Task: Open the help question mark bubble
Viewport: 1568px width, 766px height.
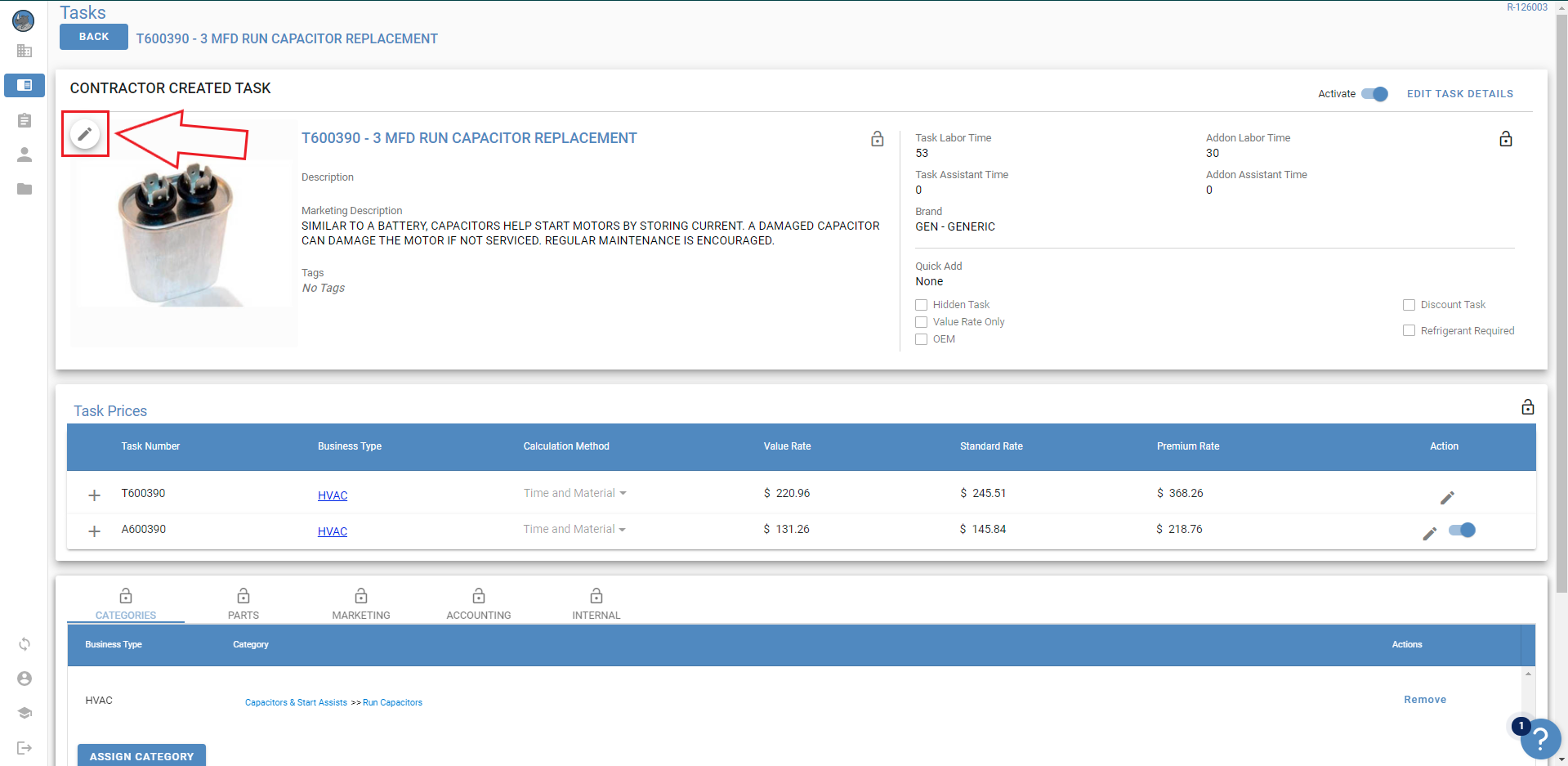Action: 1540,739
